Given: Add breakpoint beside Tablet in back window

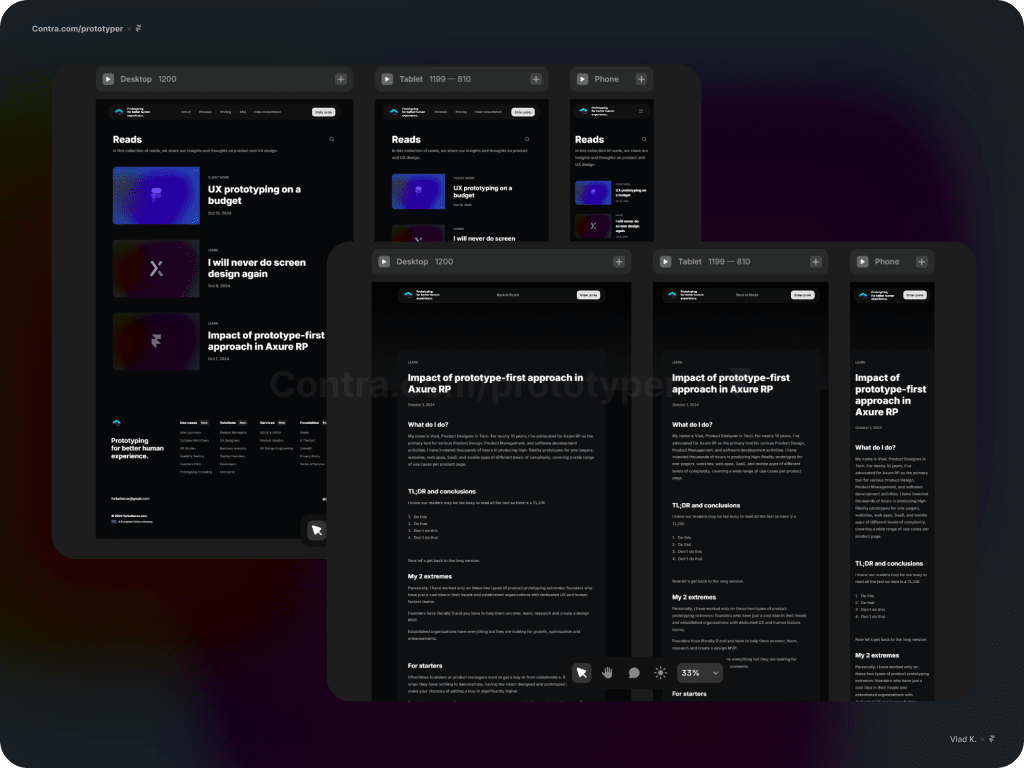Looking at the screenshot, I should tap(536, 79).
